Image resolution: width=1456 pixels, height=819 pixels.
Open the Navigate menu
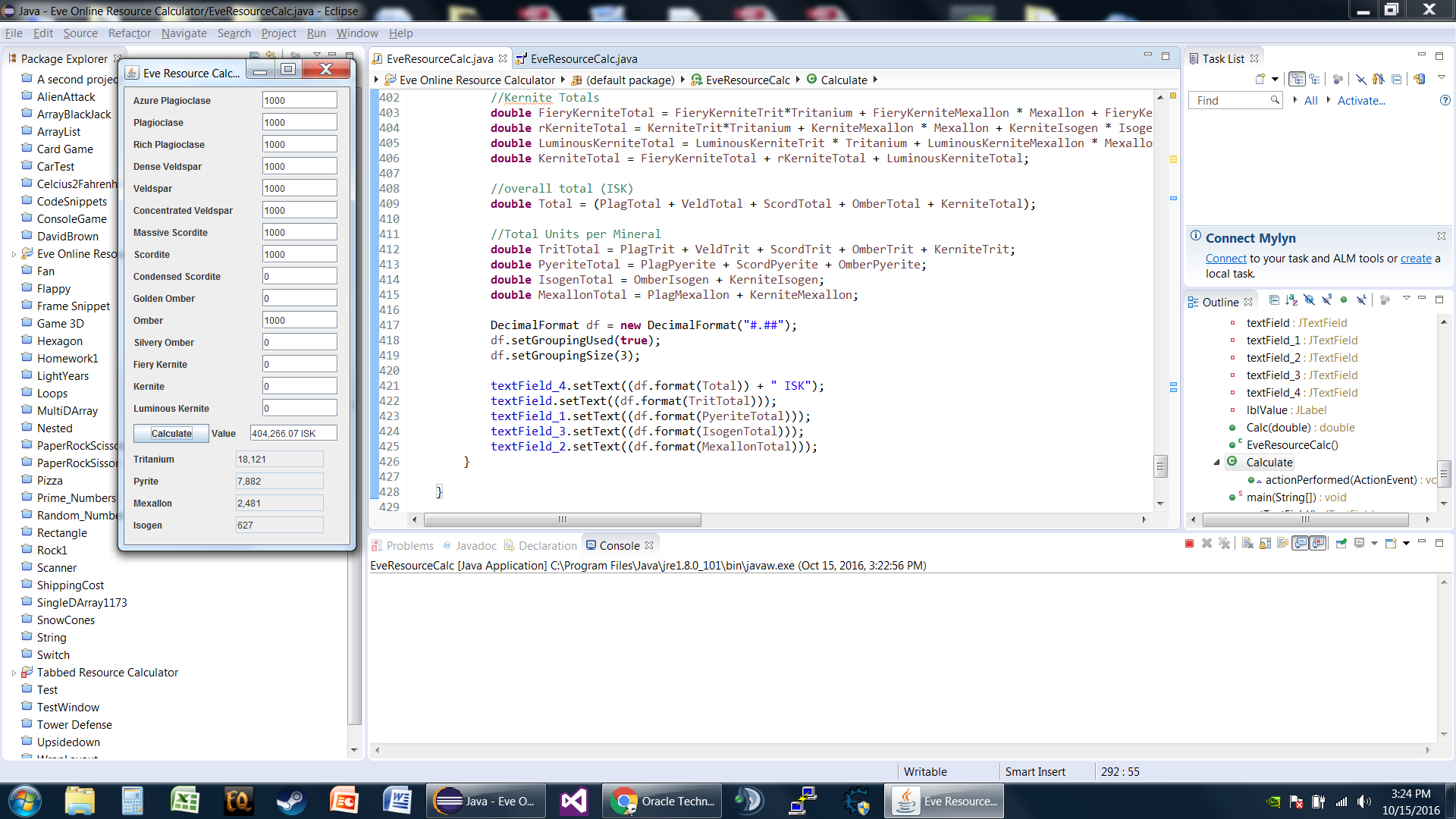[x=184, y=33]
